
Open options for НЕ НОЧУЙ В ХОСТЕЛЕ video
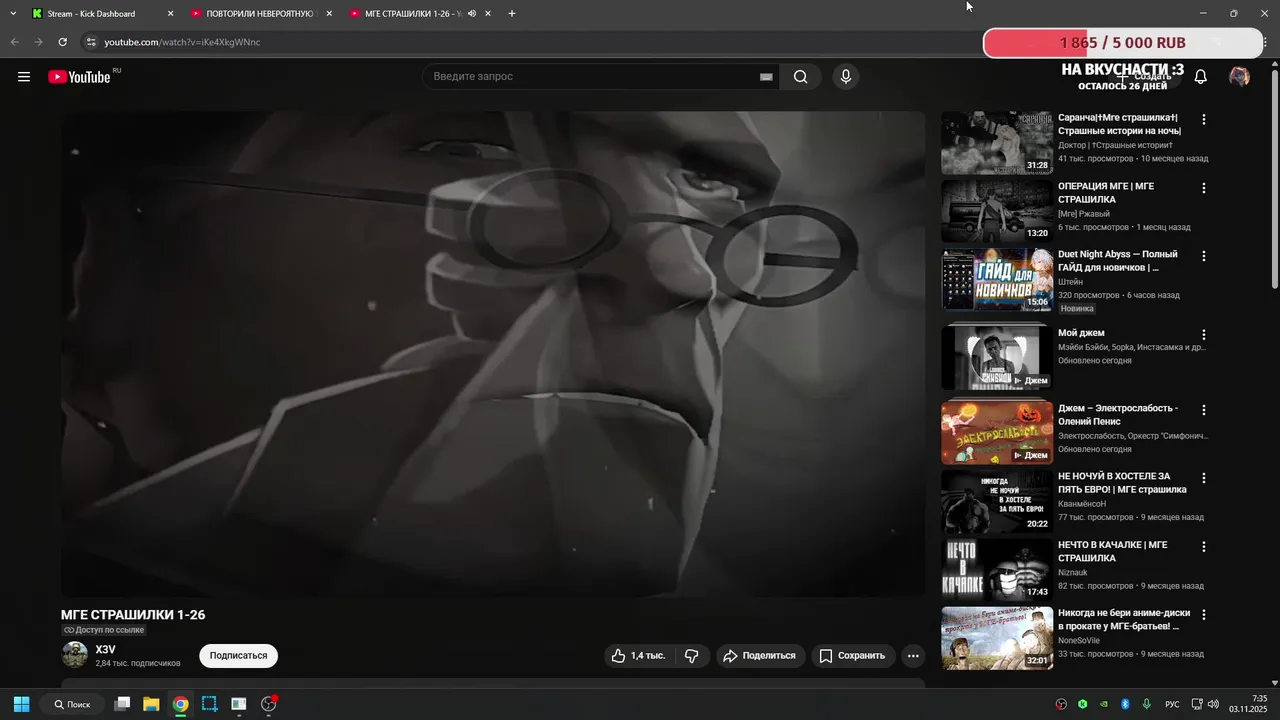click(1204, 478)
